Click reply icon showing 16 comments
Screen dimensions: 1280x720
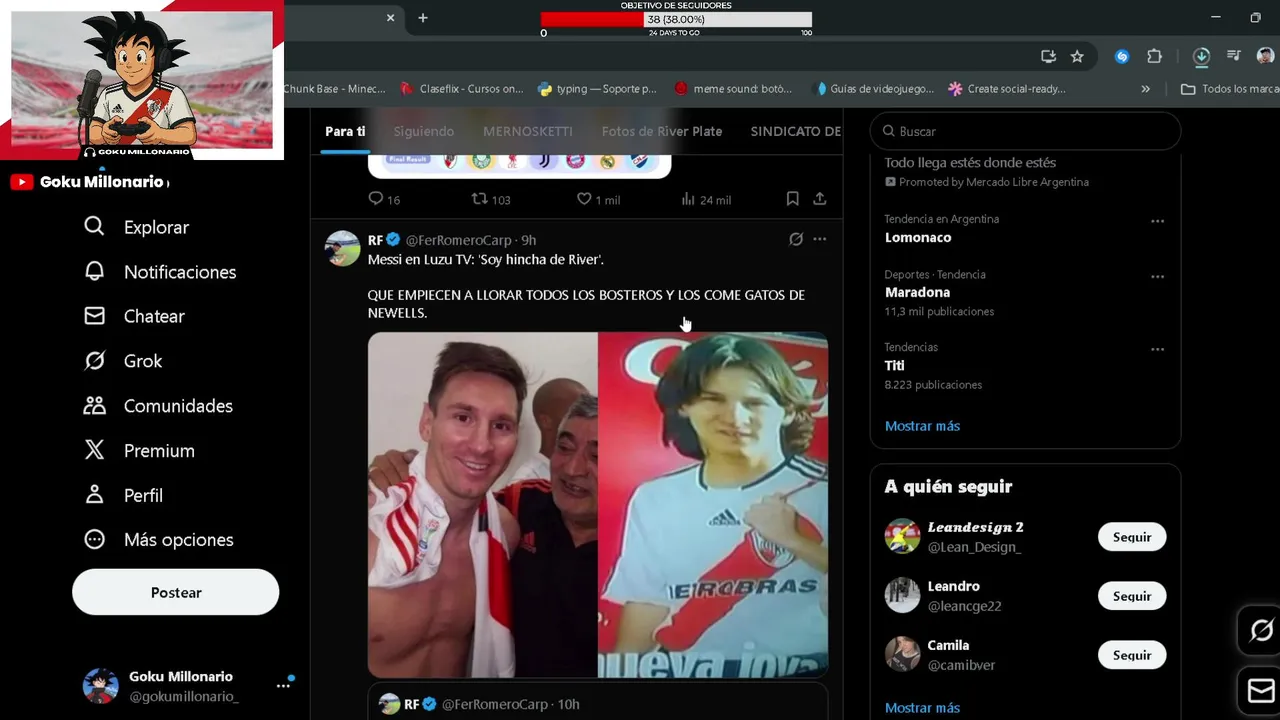pos(376,199)
